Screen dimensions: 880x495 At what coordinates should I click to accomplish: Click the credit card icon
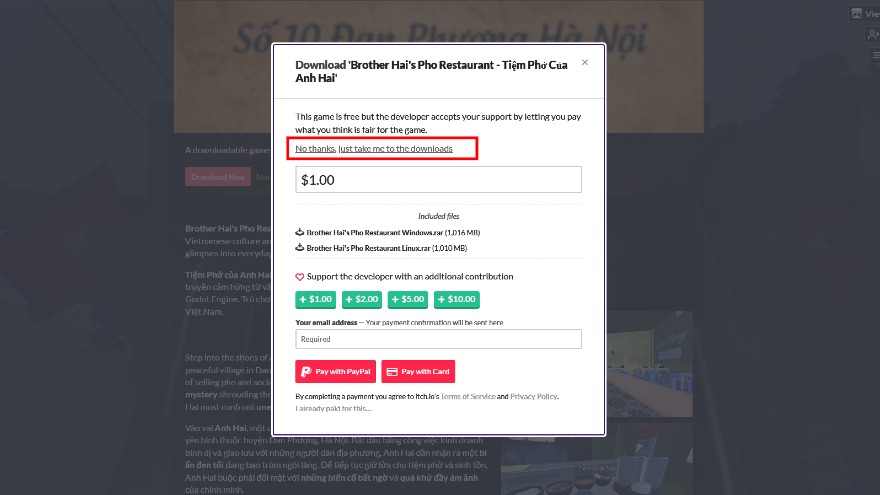(x=393, y=371)
